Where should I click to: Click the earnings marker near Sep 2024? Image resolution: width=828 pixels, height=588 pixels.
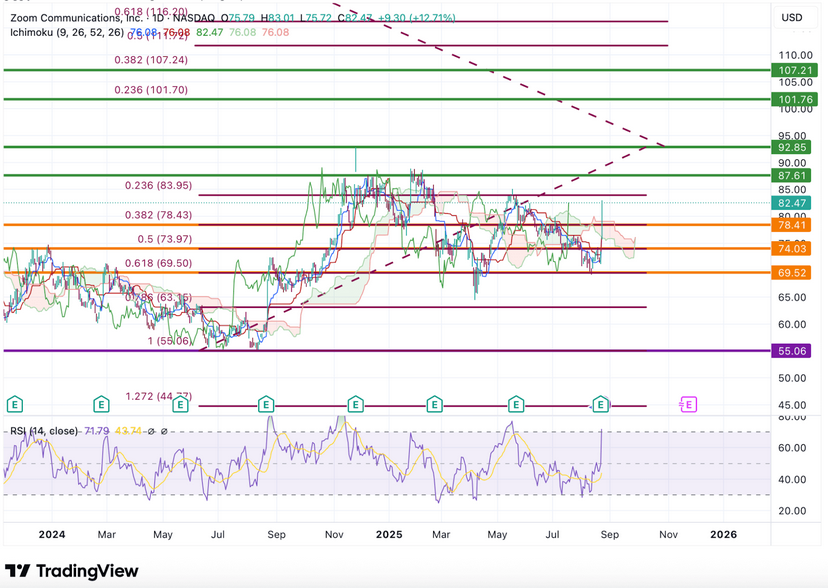(x=266, y=404)
